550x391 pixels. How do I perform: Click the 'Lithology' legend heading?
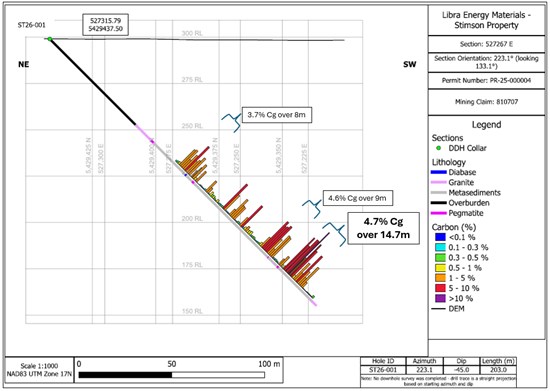[449, 162]
